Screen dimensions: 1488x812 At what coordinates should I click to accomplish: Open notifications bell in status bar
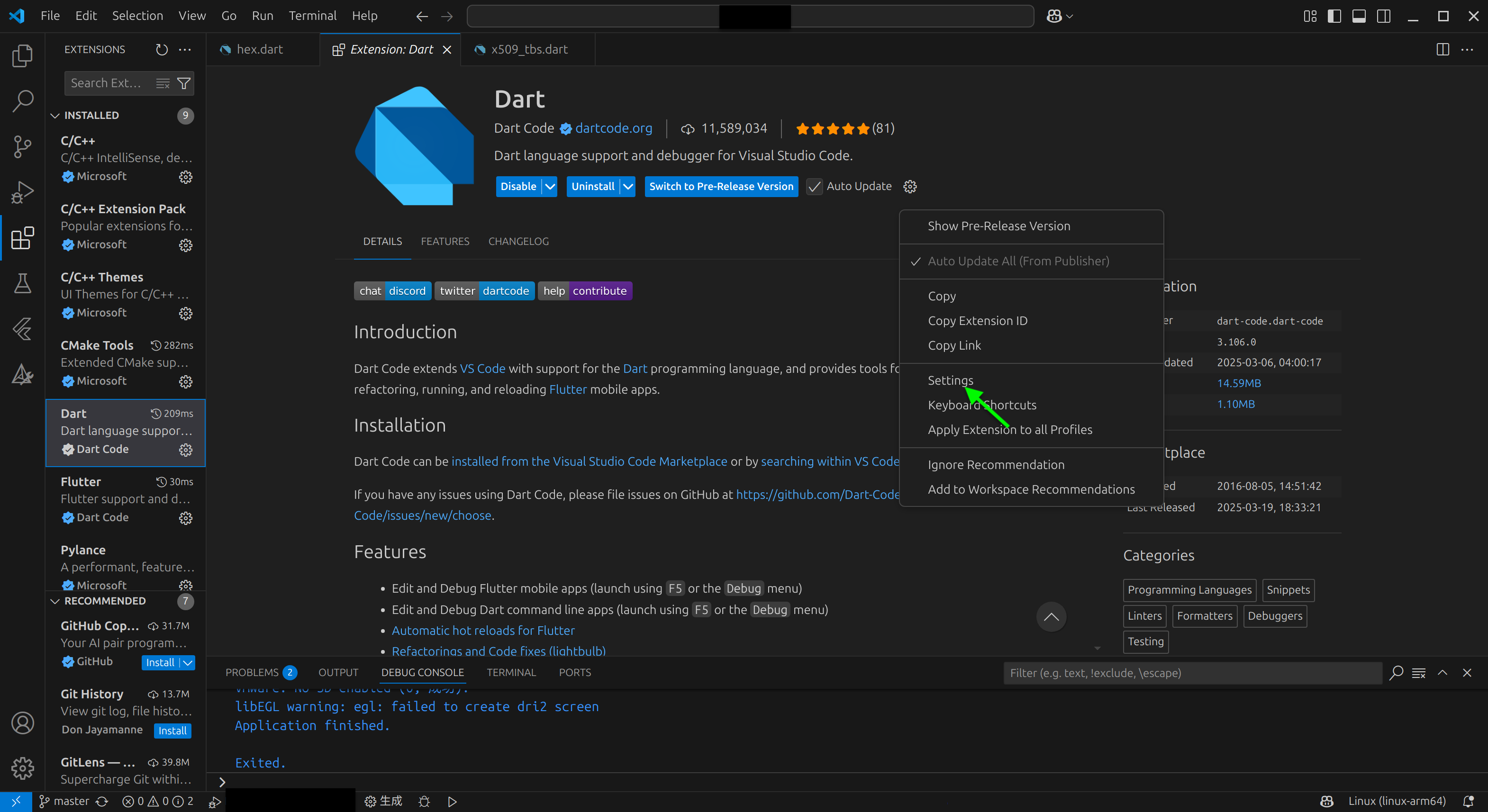point(1468,802)
